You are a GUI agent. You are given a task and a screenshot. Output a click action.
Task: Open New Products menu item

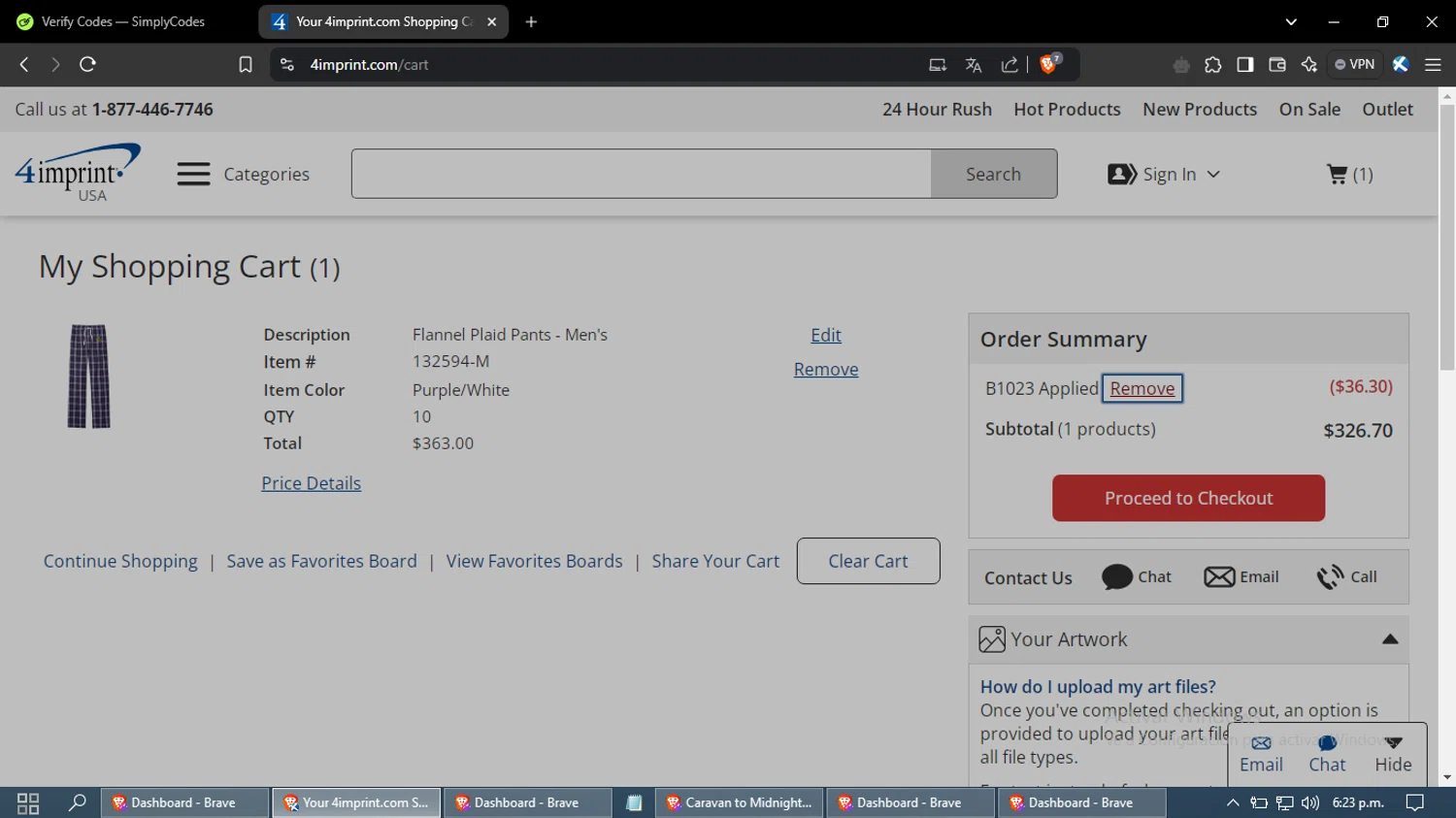[1200, 110]
